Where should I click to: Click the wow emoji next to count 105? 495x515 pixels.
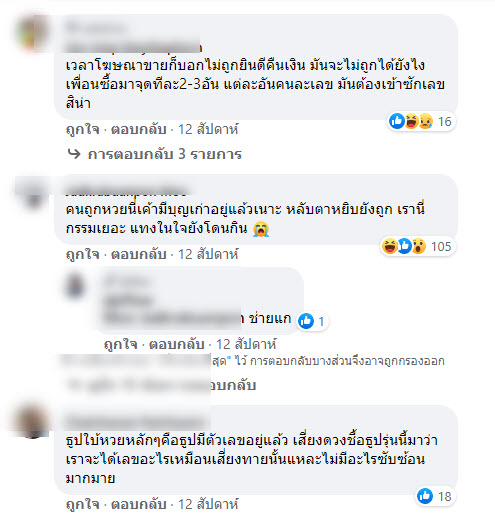(x=419, y=246)
